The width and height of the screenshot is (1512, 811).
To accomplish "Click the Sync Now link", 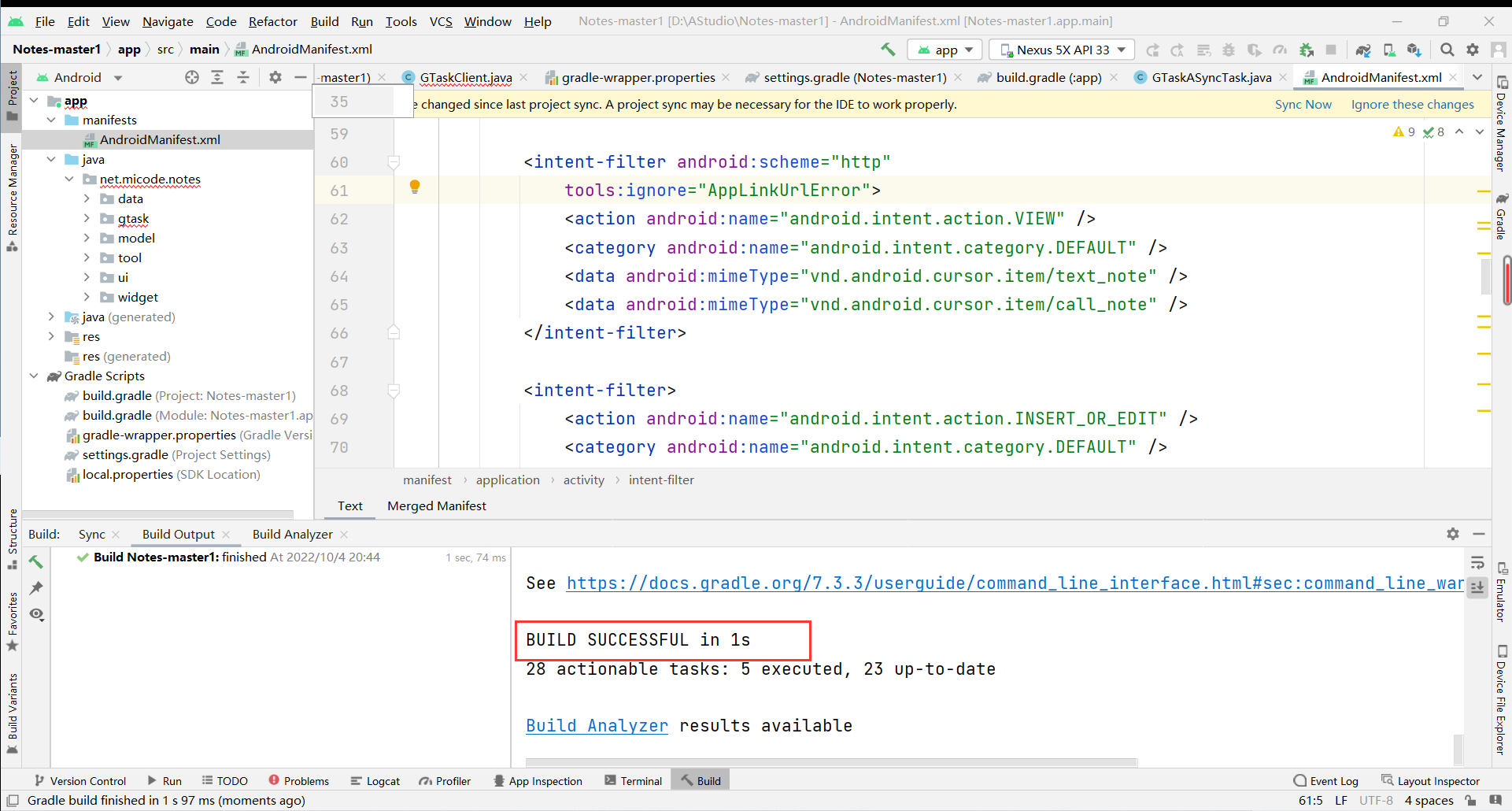I will coord(1303,104).
